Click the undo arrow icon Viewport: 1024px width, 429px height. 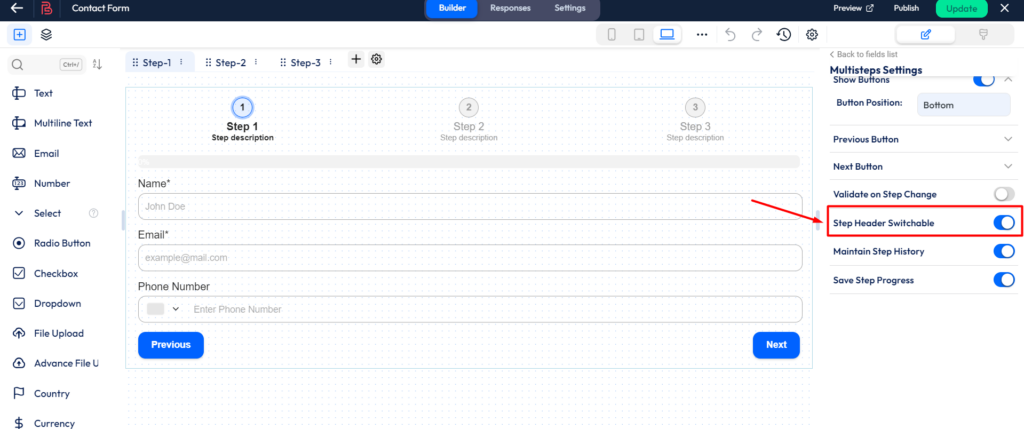pos(730,34)
